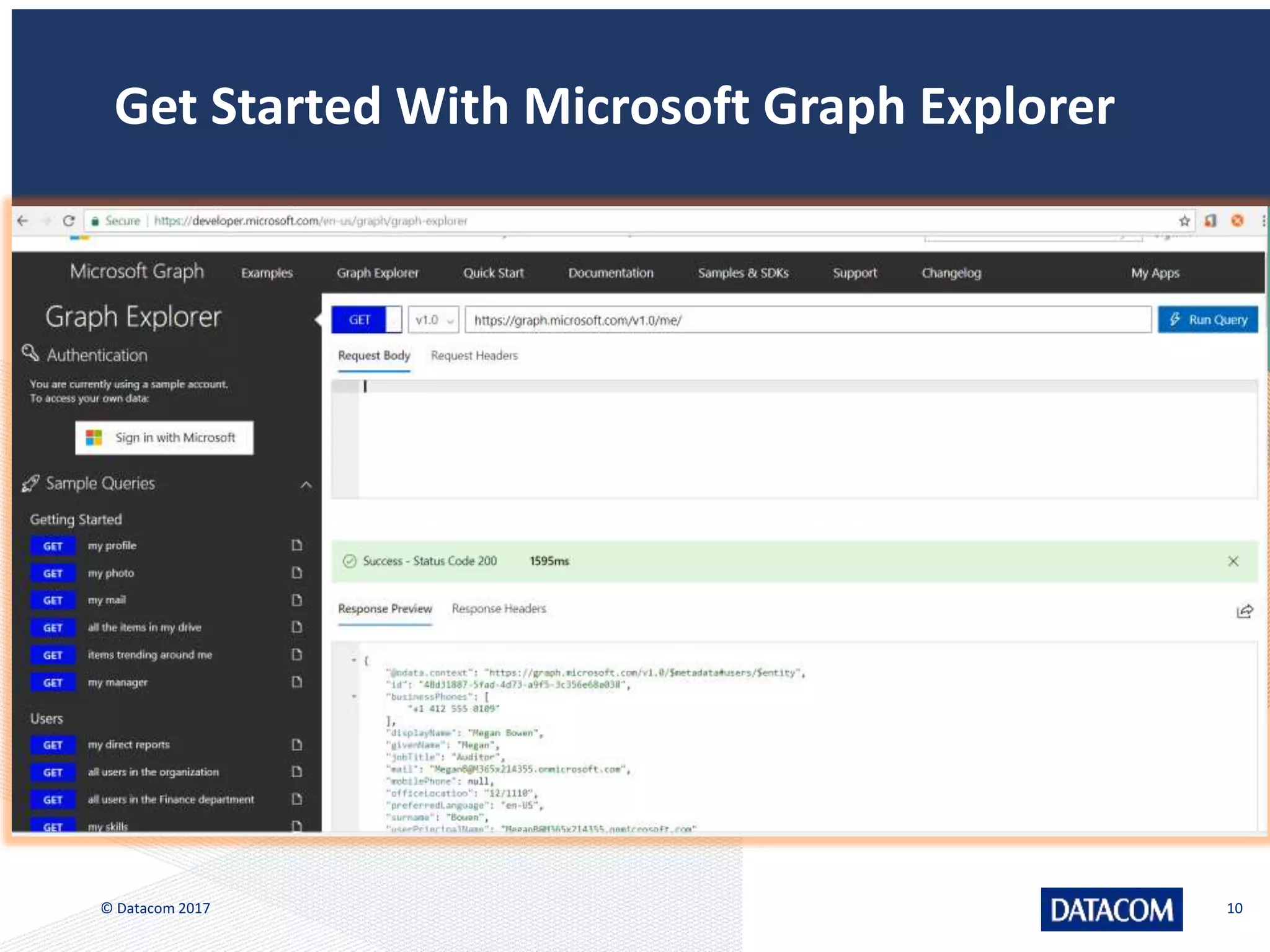
Task: Open the API version v1.0 dropdown
Action: (433, 320)
